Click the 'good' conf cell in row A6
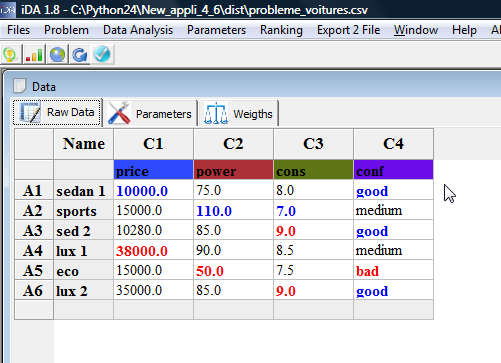501x363 pixels. 394,290
